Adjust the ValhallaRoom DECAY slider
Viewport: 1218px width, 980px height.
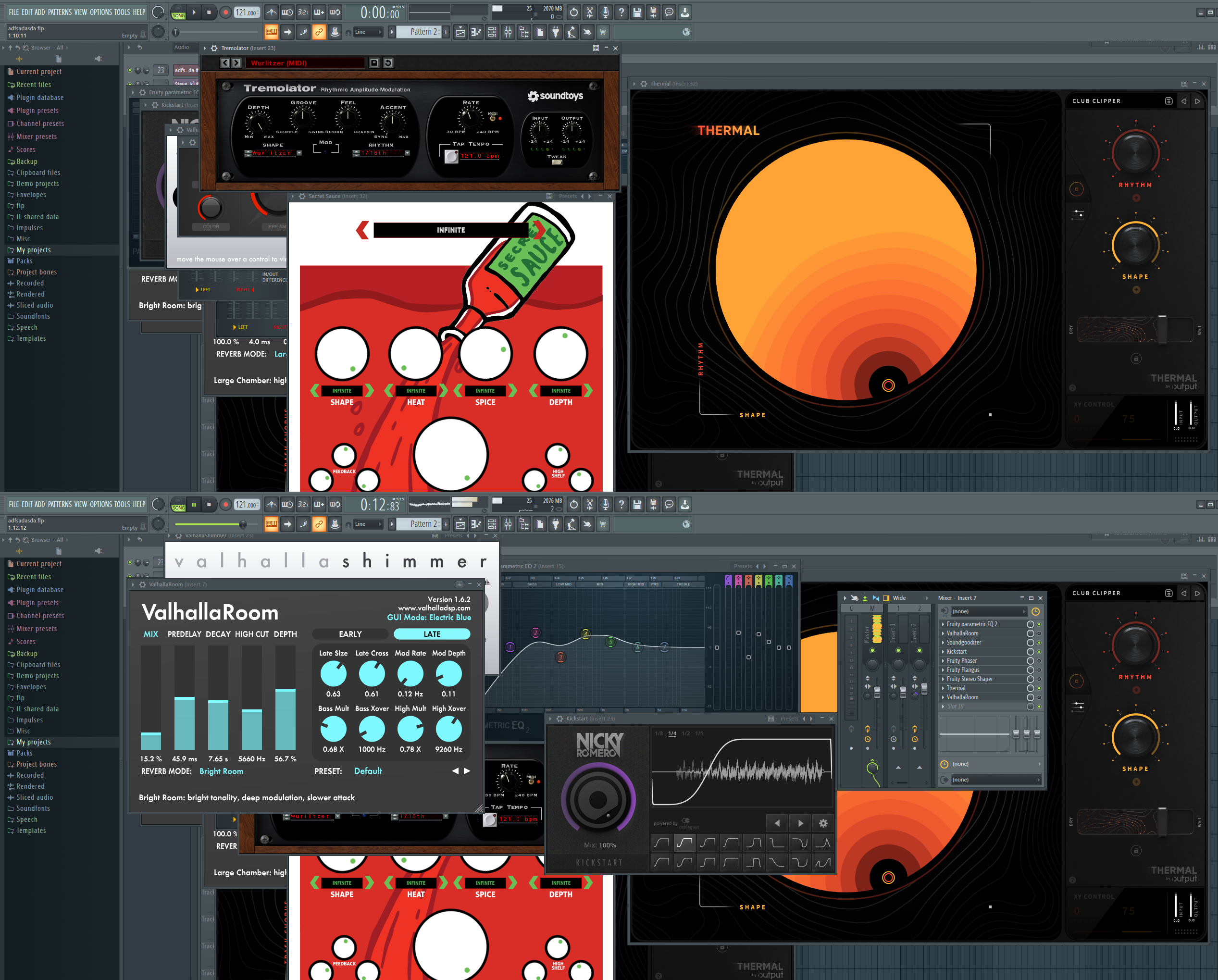tap(218, 700)
